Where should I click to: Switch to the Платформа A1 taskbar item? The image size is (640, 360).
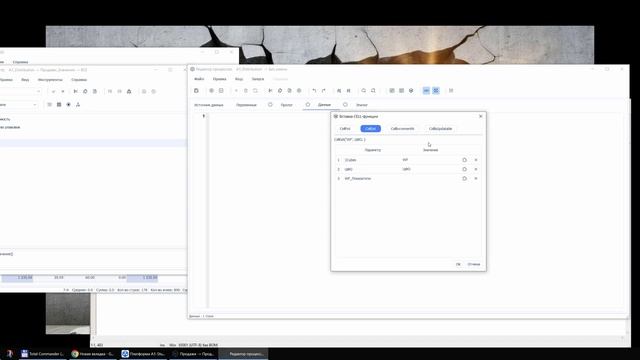pyautogui.click(x=144, y=354)
